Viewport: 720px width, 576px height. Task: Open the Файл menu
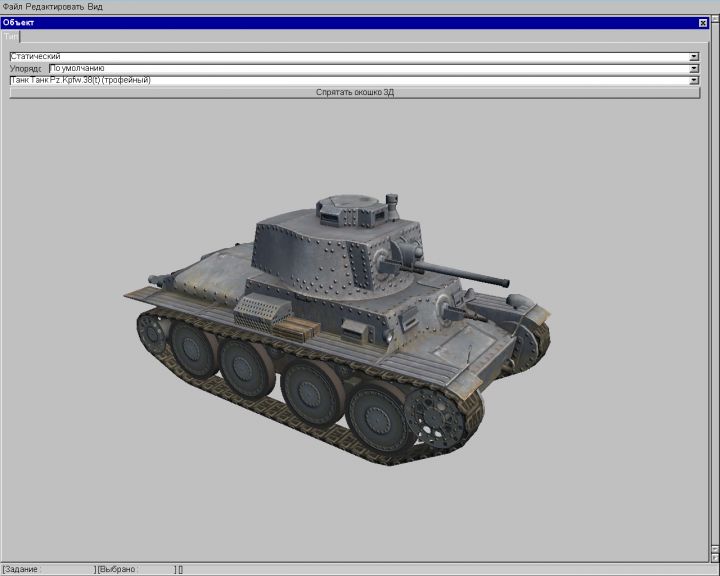[x=12, y=6]
